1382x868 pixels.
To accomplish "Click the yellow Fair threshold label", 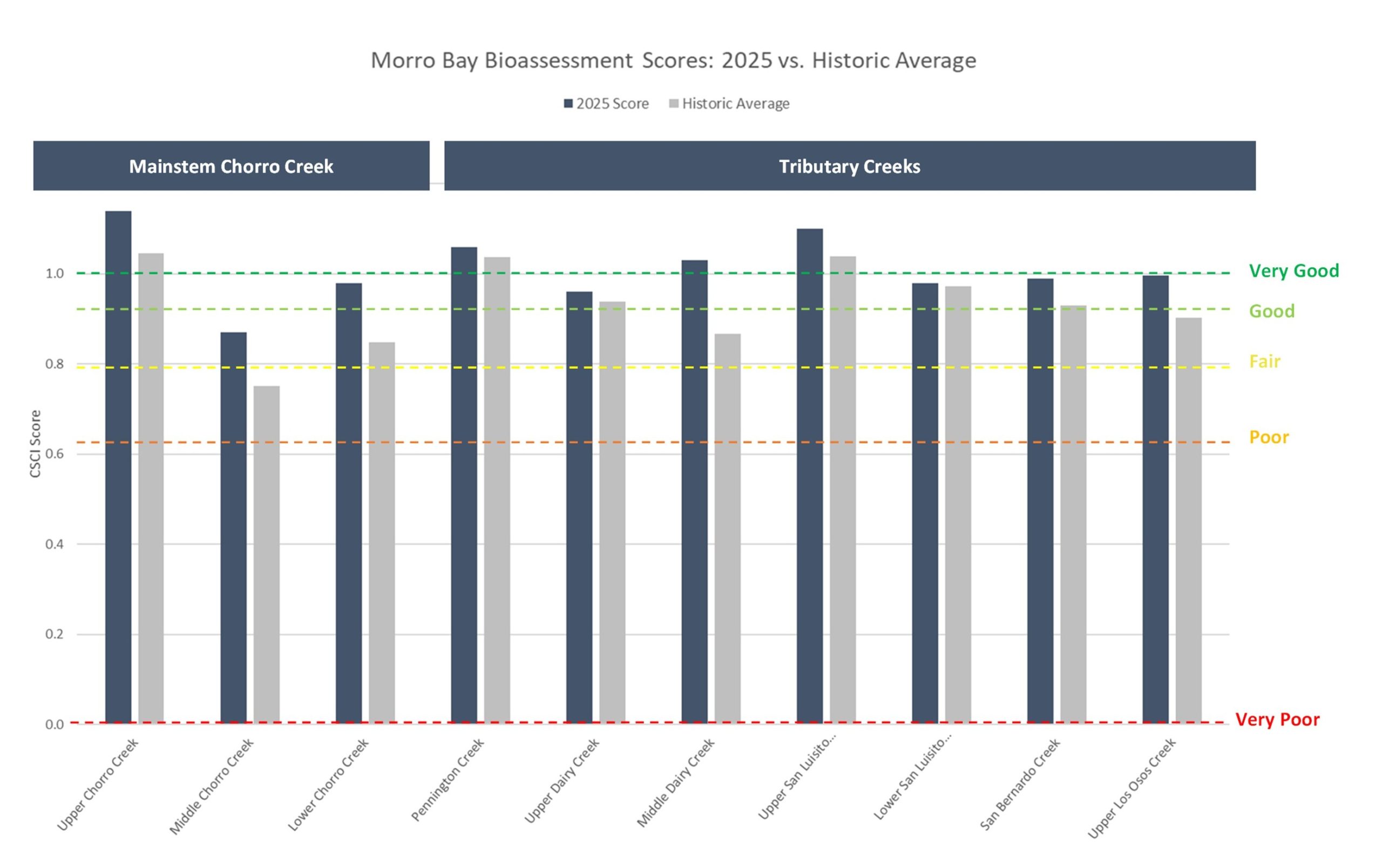I will coord(1265,362).
